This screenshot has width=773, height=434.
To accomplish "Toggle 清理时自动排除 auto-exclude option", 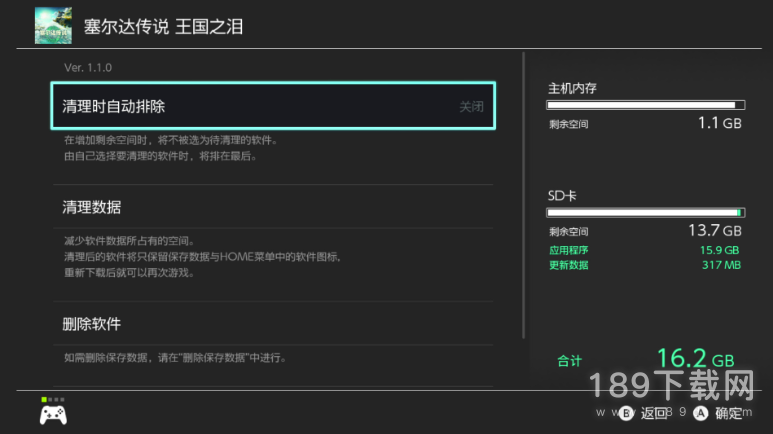I will pyautogui.click(x=273, y=106).
